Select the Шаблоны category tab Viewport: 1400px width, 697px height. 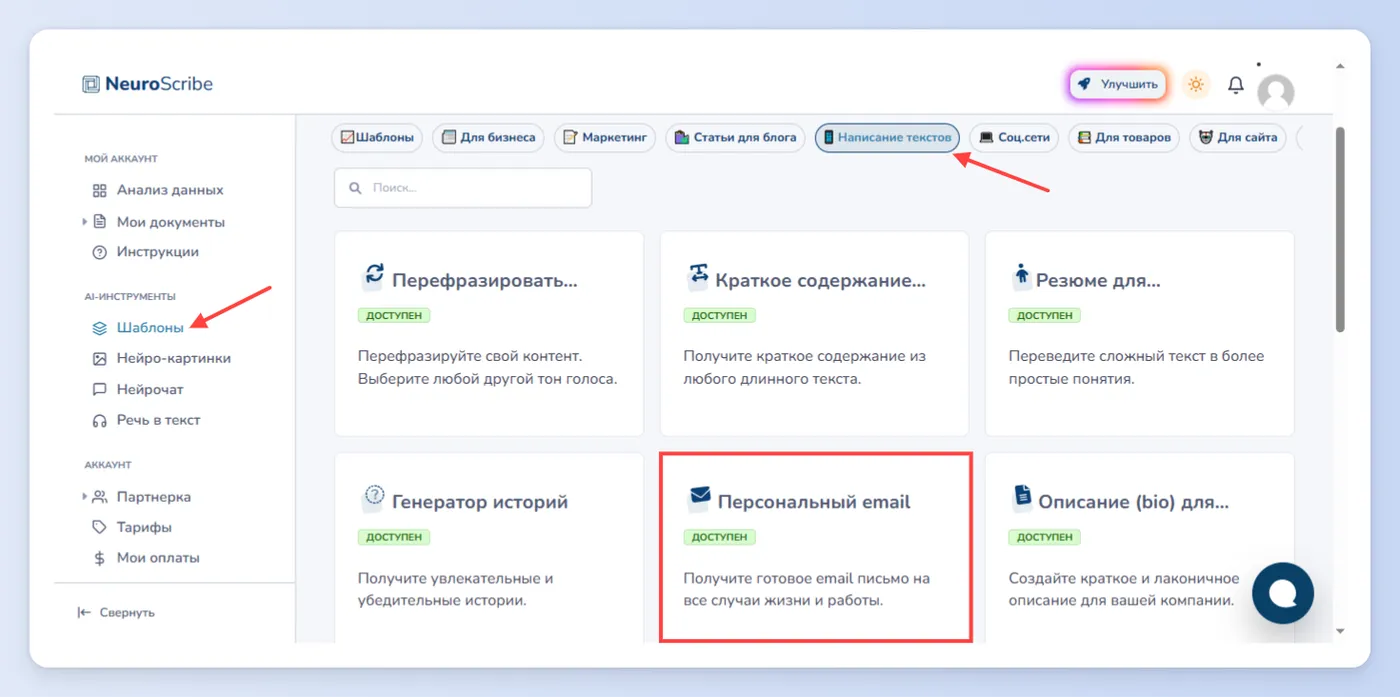378,138
